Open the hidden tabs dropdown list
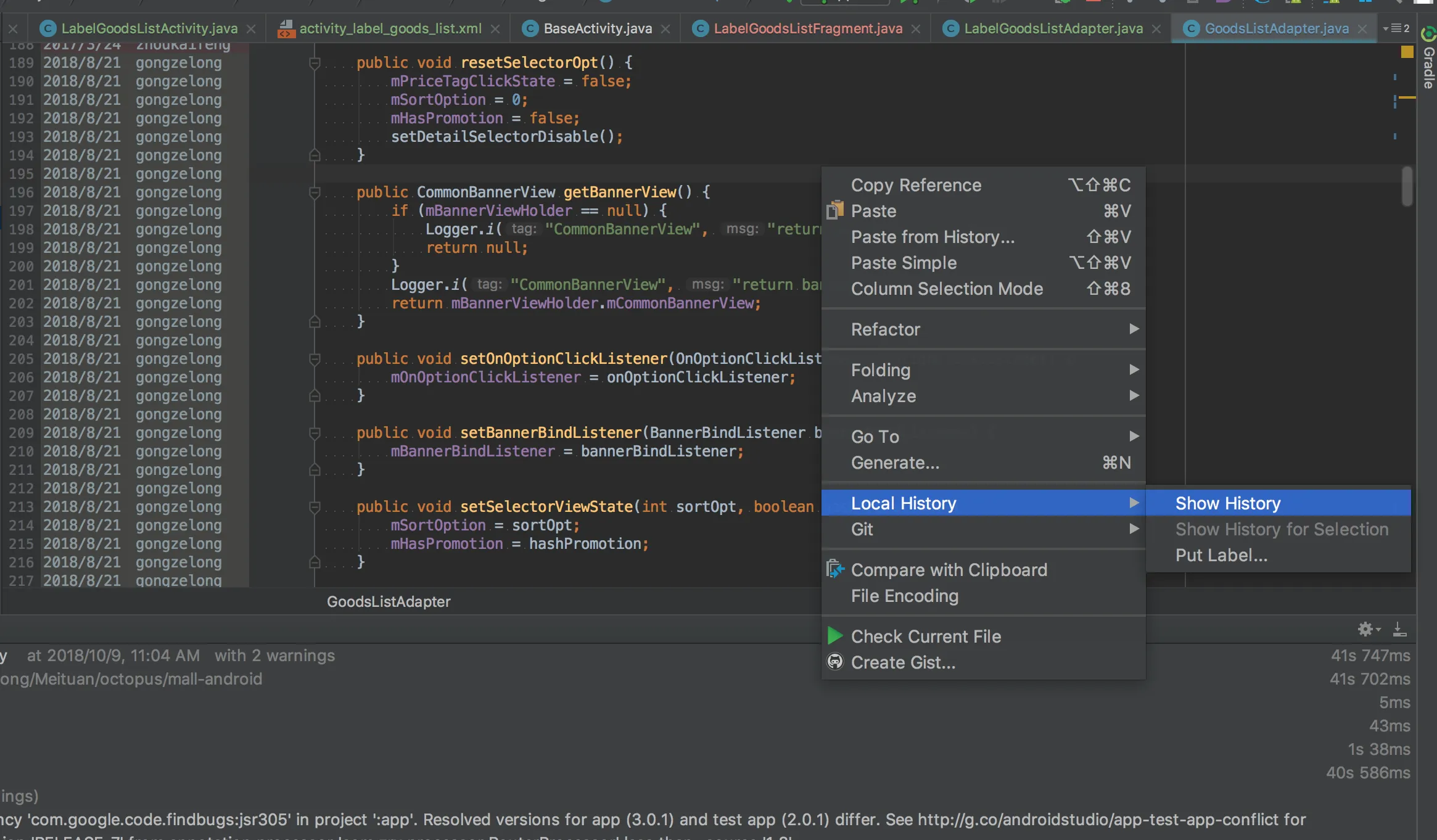This screenshot has width=1437, height=840. 1396,28
